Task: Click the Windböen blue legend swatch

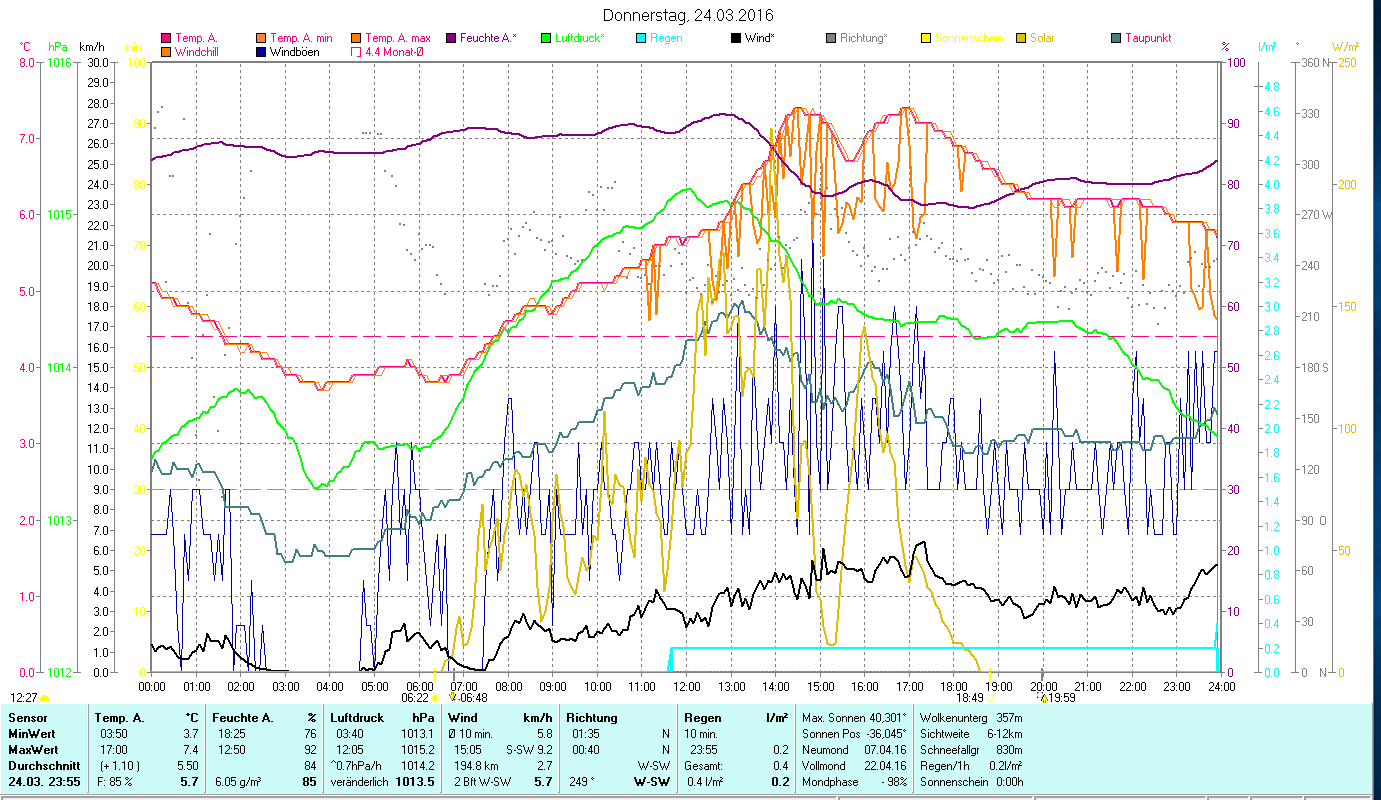Action: (x=261, y=51)
